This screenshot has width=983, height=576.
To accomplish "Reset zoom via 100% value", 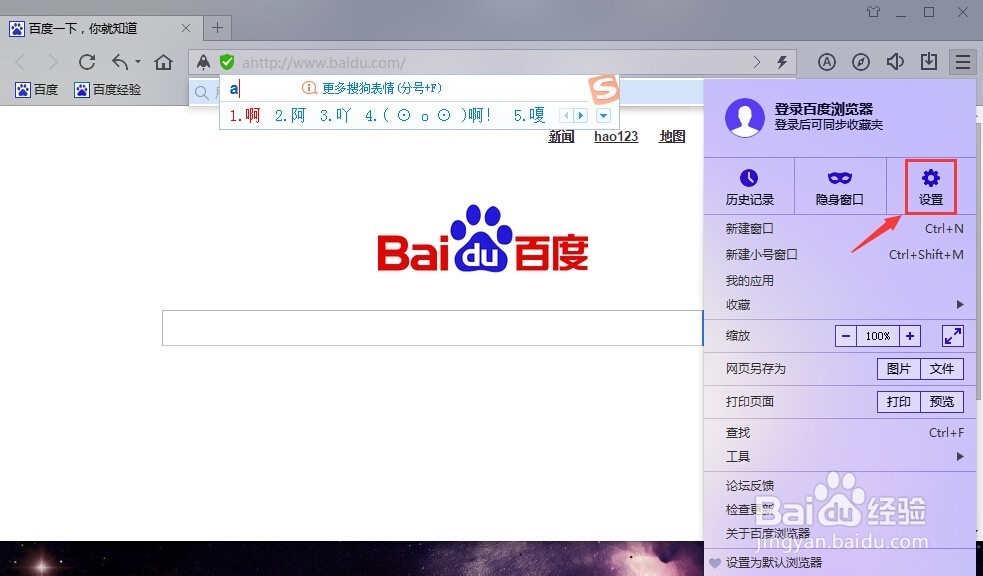I will [x=878, y=336].
